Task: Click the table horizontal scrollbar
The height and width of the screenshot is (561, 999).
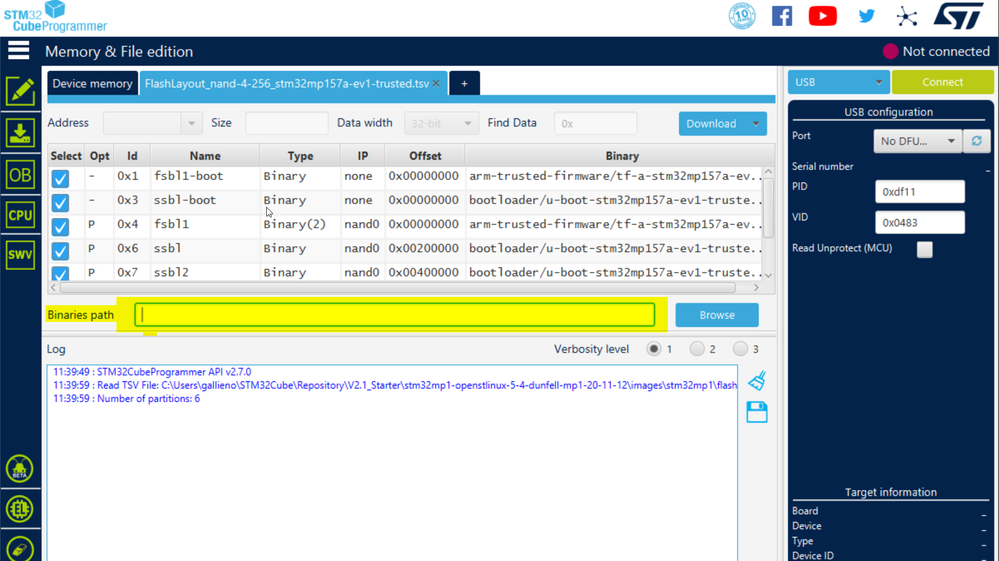Action: tap(398, 288)
